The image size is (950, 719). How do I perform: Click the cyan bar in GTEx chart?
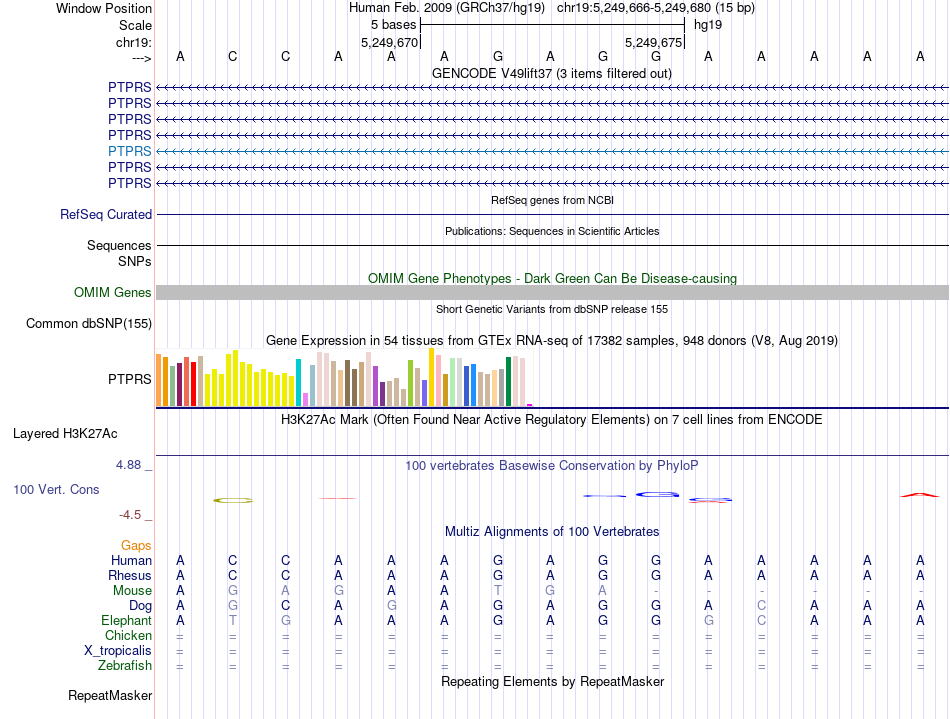(298, 383)
